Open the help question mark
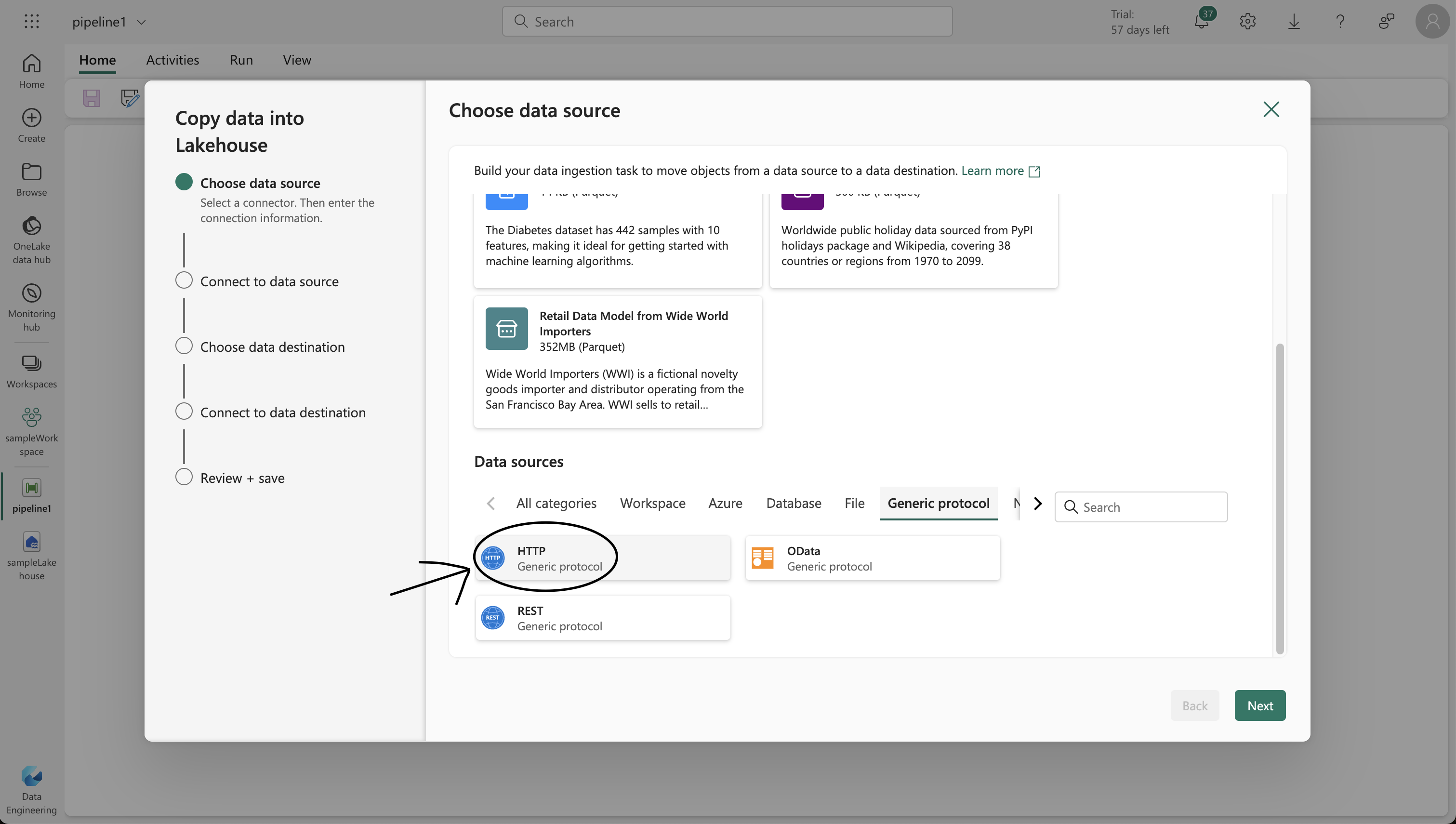The image size is (1456, 824). (x=1340, y=22)
